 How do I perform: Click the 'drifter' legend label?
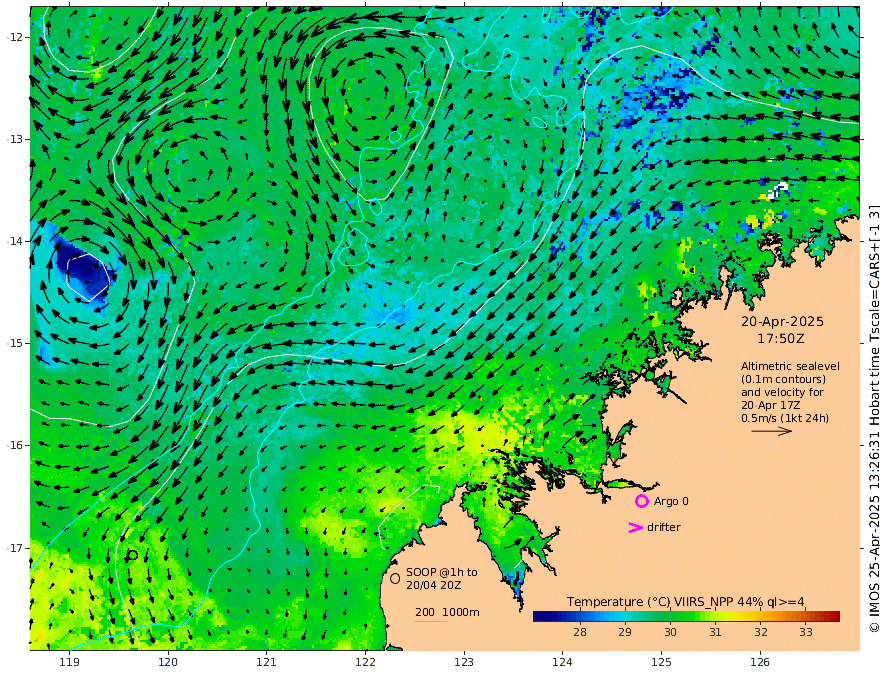(664, 527)
